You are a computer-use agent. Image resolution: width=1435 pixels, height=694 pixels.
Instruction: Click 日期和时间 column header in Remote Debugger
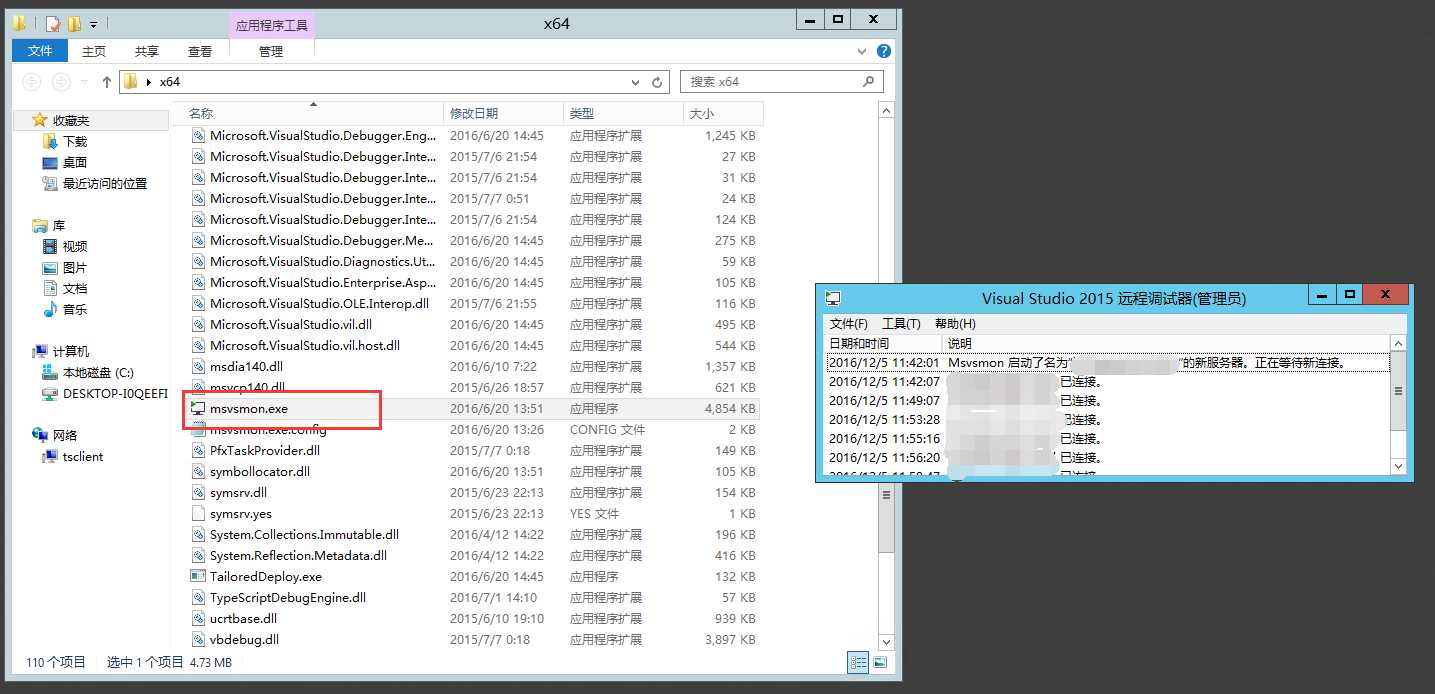(x=884, y=343)
